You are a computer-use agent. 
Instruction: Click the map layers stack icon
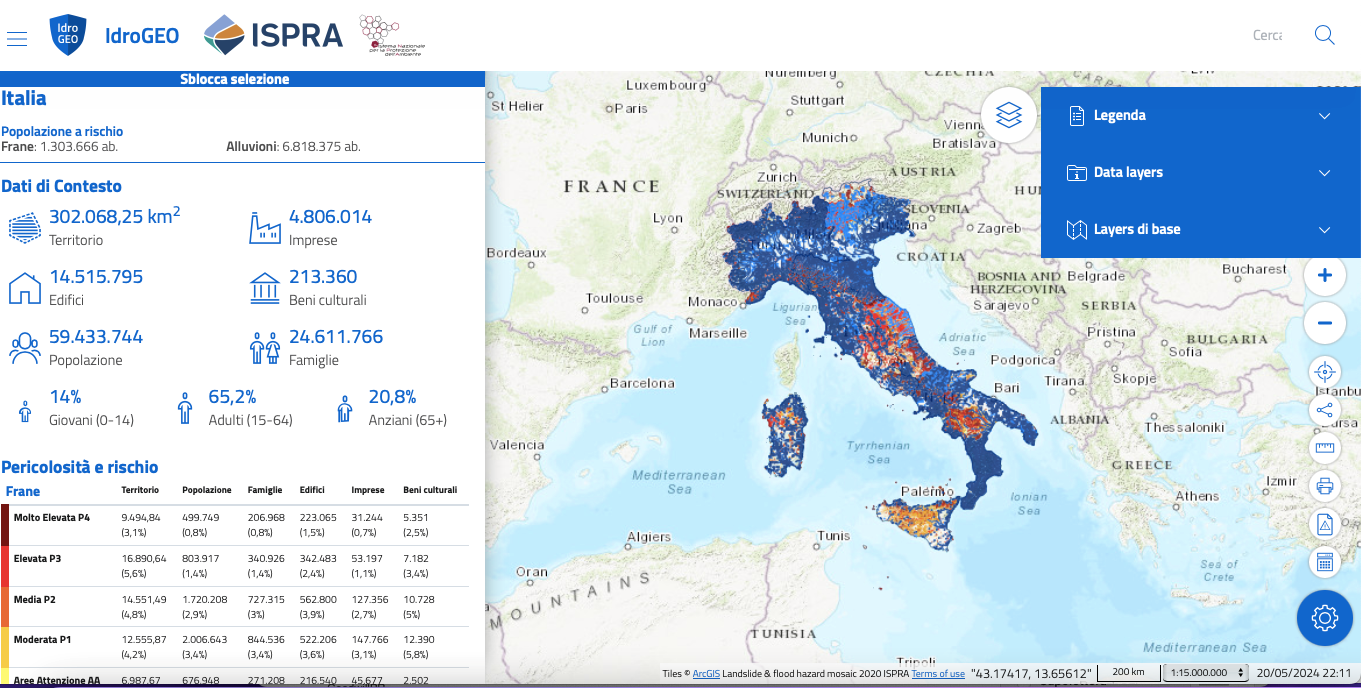click(1009, 116)
